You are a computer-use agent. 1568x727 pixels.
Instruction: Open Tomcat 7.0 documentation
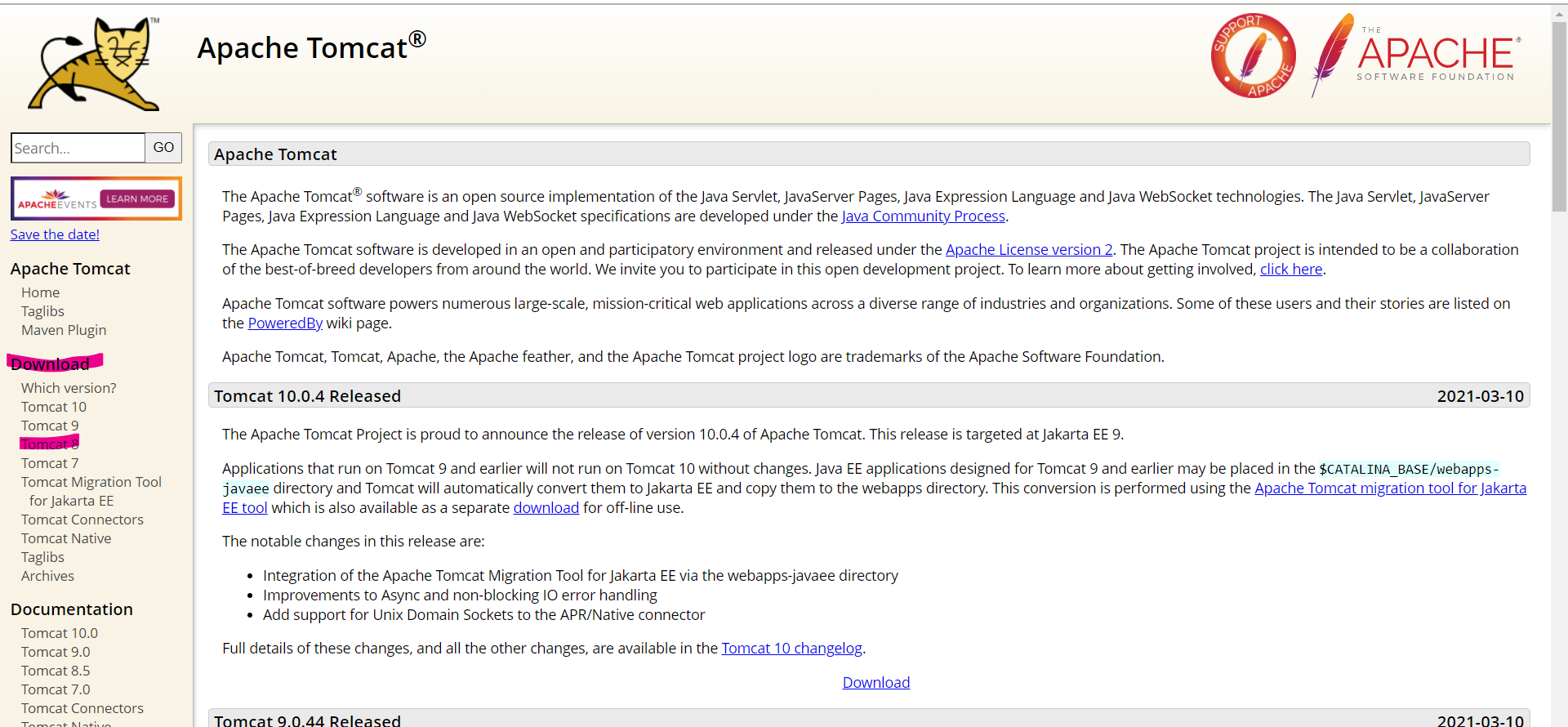tap(56, 689)
